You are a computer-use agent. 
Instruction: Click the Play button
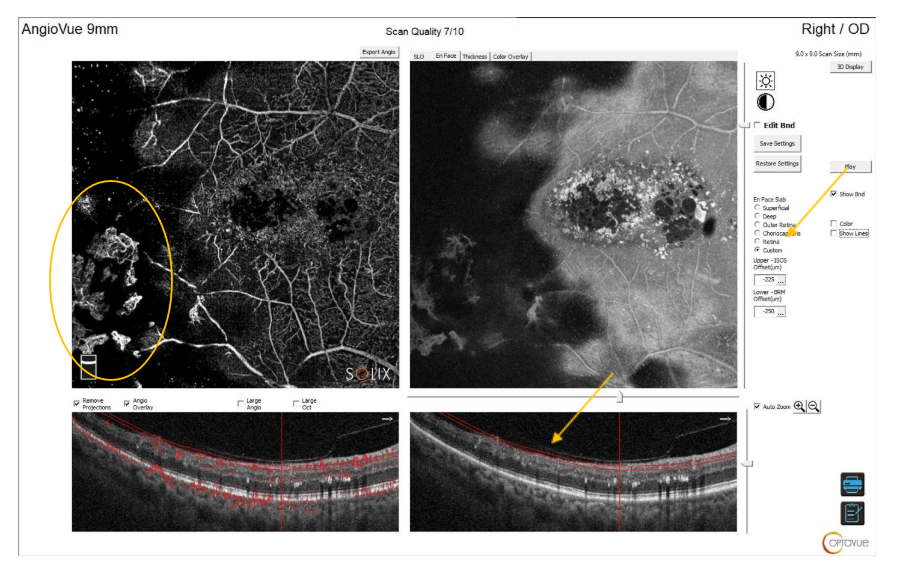[850, 167]
